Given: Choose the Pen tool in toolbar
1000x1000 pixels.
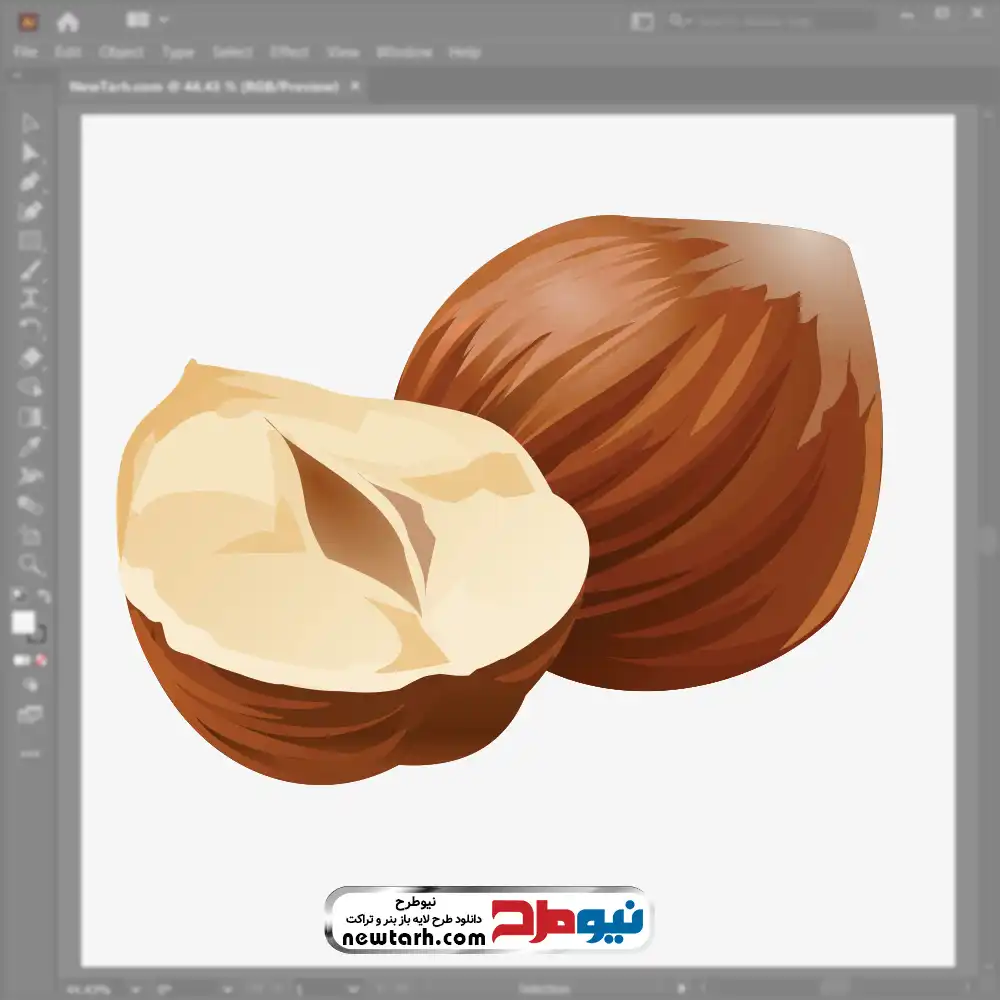Looking at the screenshot, I should tap(30, 182).
